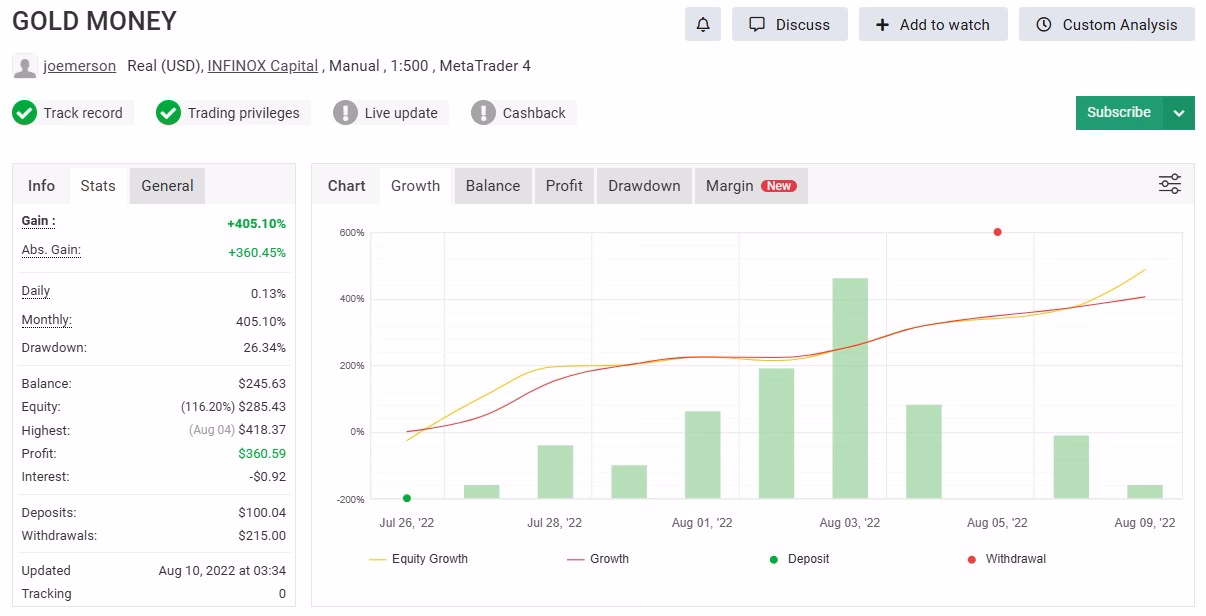The height and width of the screenshot is (616, 1206).
Task: Click the joemerson user avatar icon
Action: point(25,67)
